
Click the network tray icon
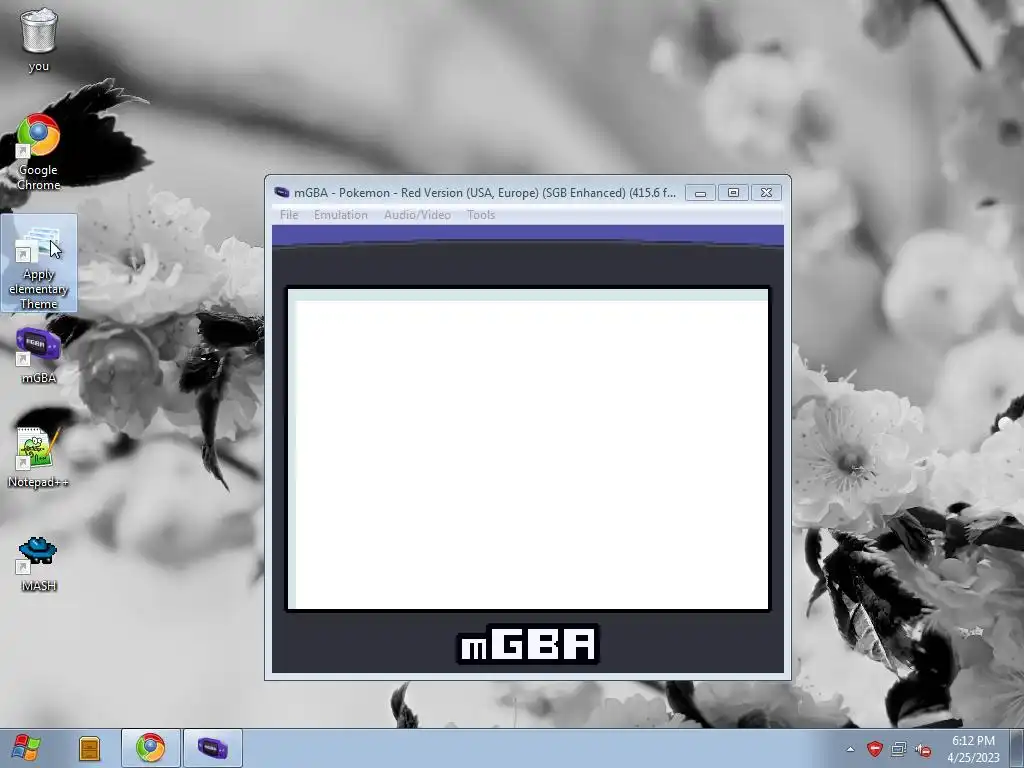coord(899,749)
